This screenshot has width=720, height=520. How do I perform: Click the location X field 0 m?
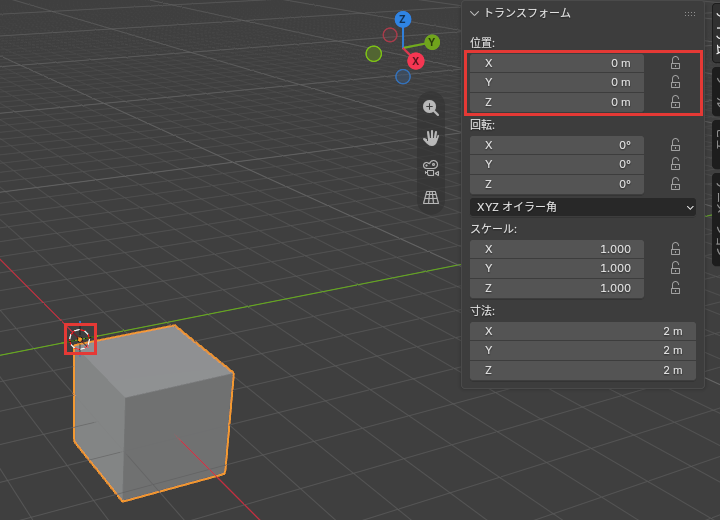557,63
